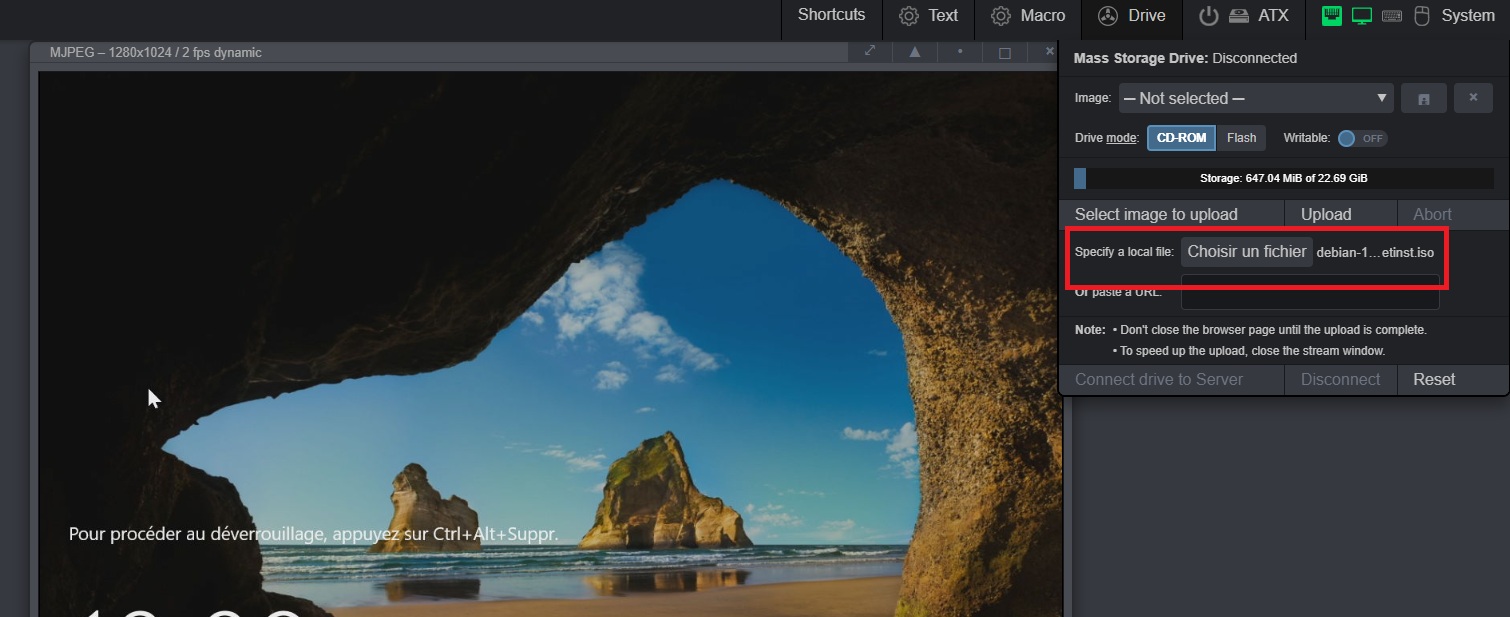Click the X remove image button beside Image
Image resolution: width=1510 pixels, height=617 pixels.
(1473, 98)
